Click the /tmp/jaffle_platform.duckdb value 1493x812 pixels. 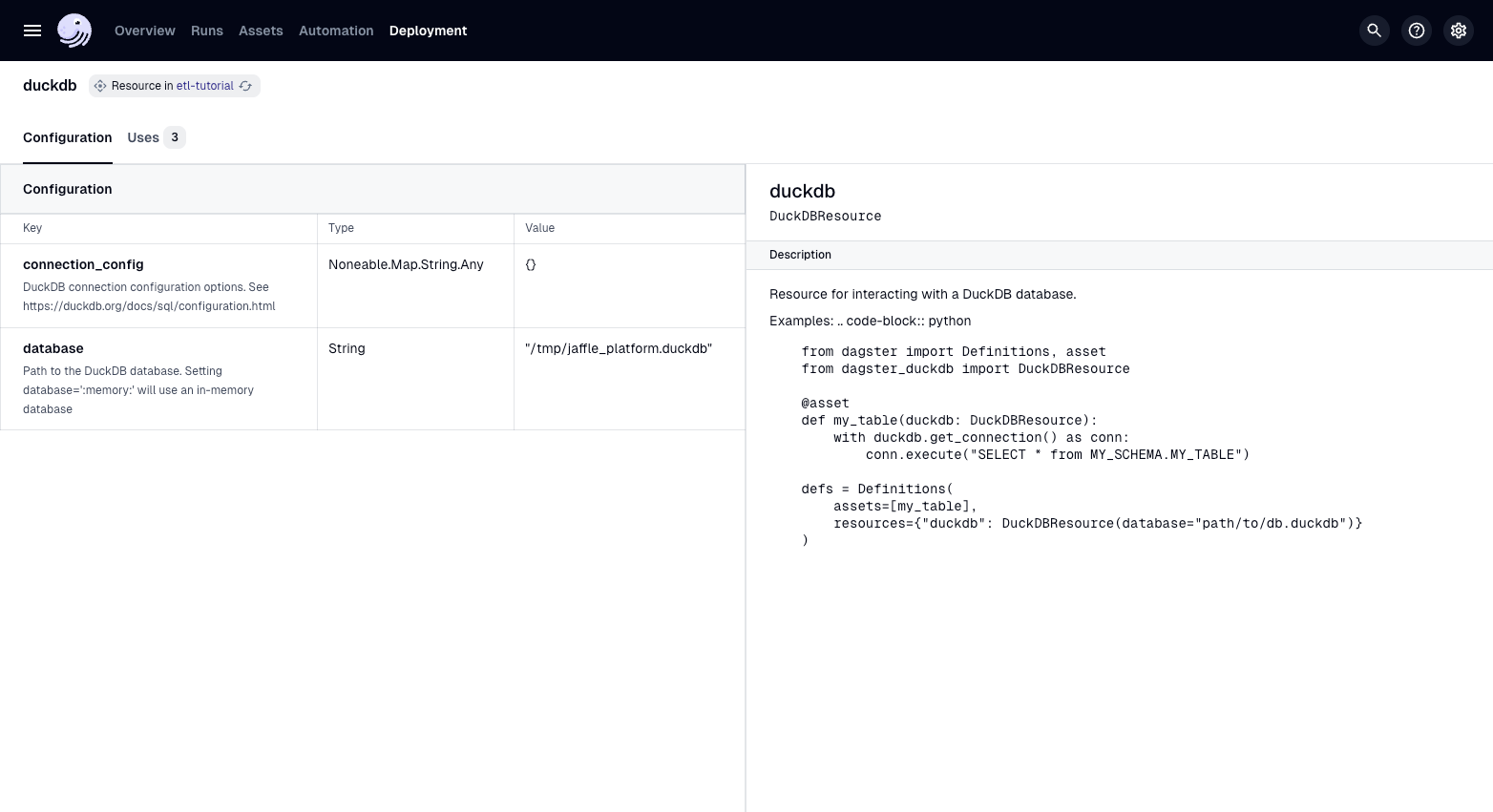tap(619, 348)
